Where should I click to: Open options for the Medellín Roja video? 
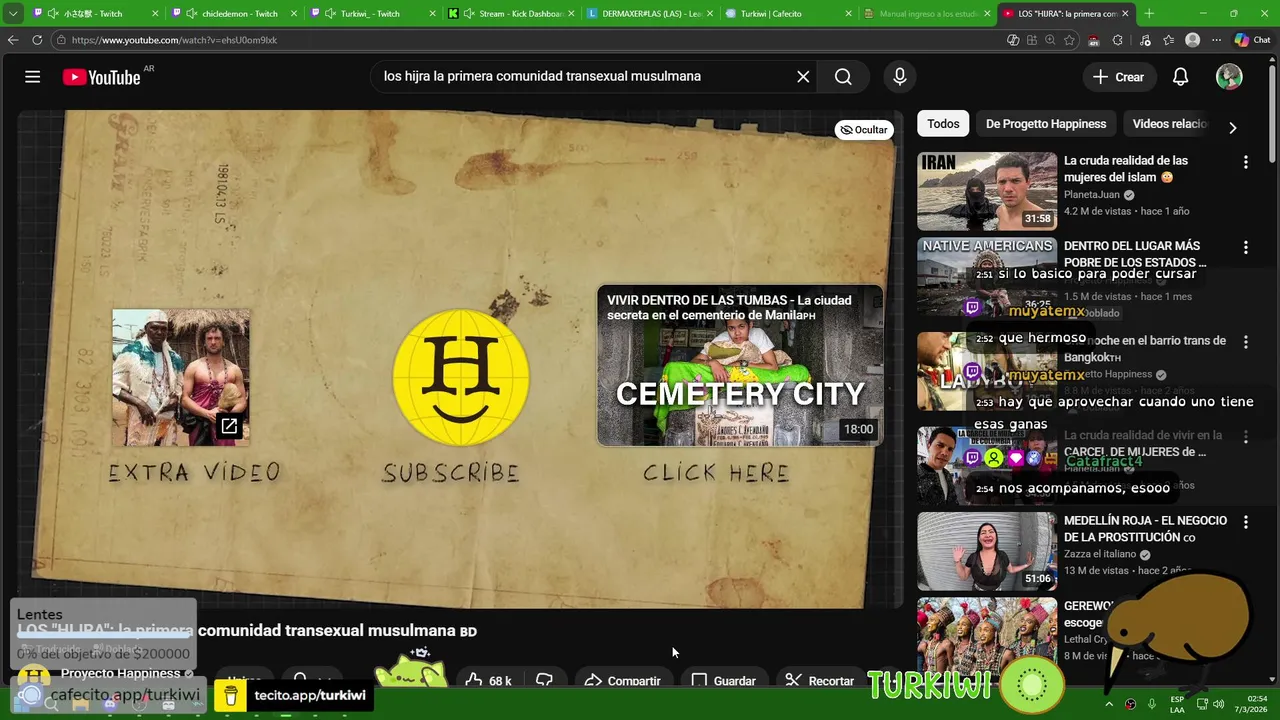point(1245,522)
